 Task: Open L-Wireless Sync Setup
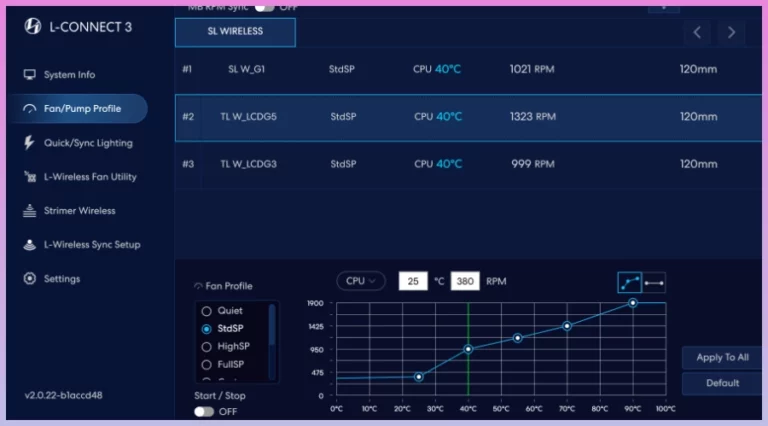[91, 245]
